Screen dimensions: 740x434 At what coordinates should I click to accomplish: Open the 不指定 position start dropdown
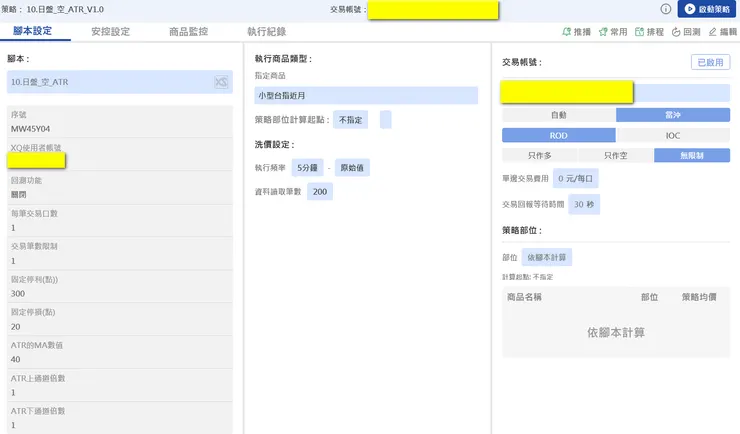[x=350, y=120]
